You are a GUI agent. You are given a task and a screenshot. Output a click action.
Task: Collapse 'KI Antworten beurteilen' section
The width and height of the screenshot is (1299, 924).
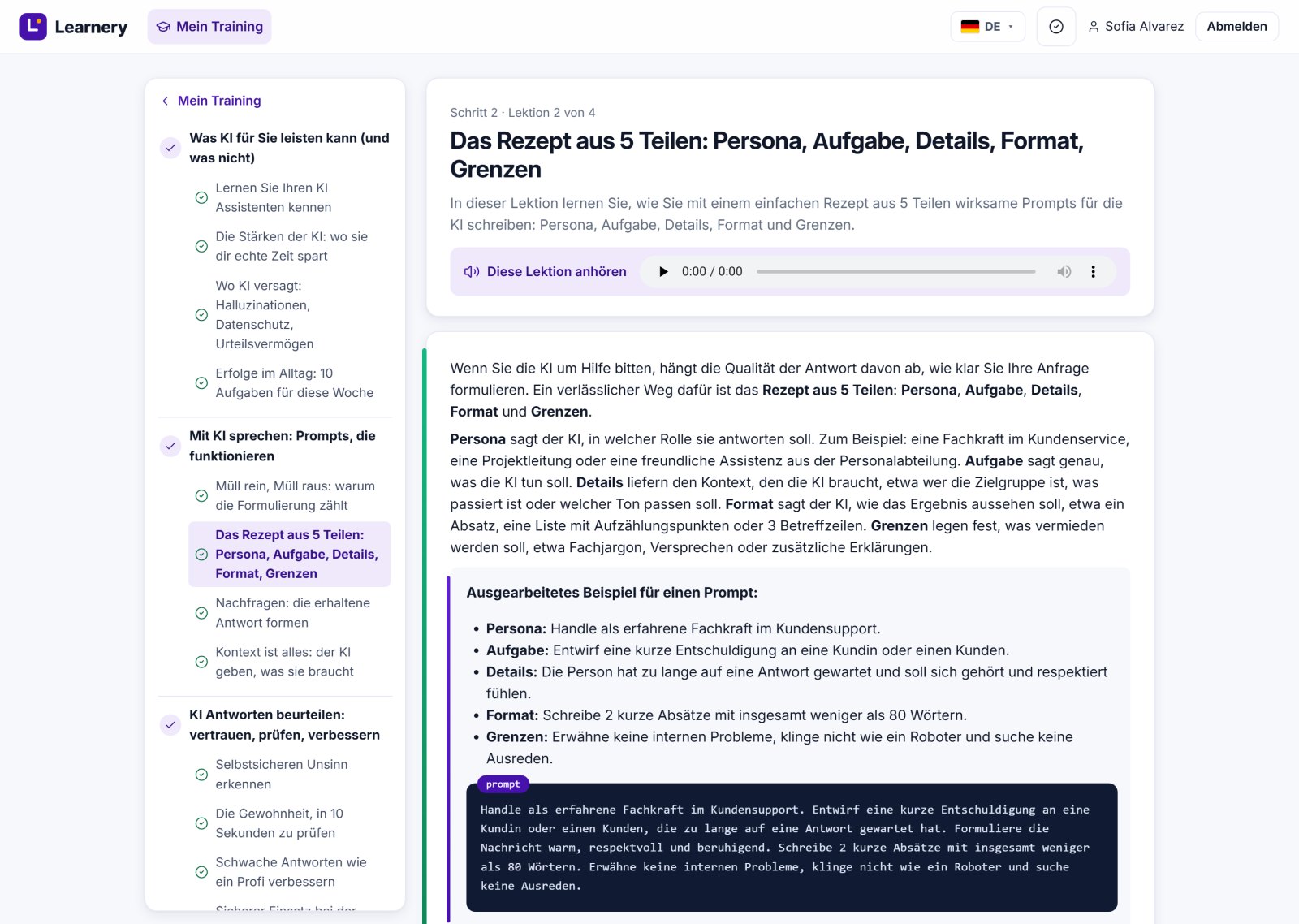click(x=275, y=725)
